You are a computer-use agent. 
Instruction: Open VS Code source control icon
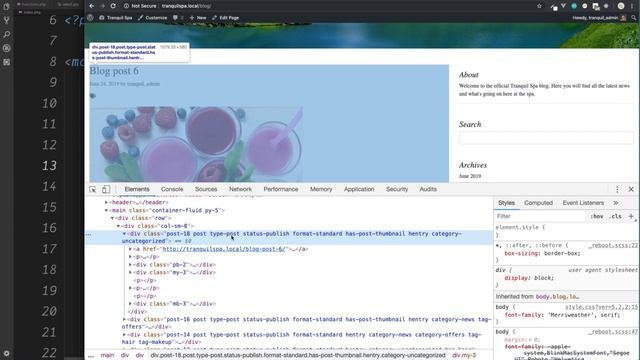pos(7,20)
